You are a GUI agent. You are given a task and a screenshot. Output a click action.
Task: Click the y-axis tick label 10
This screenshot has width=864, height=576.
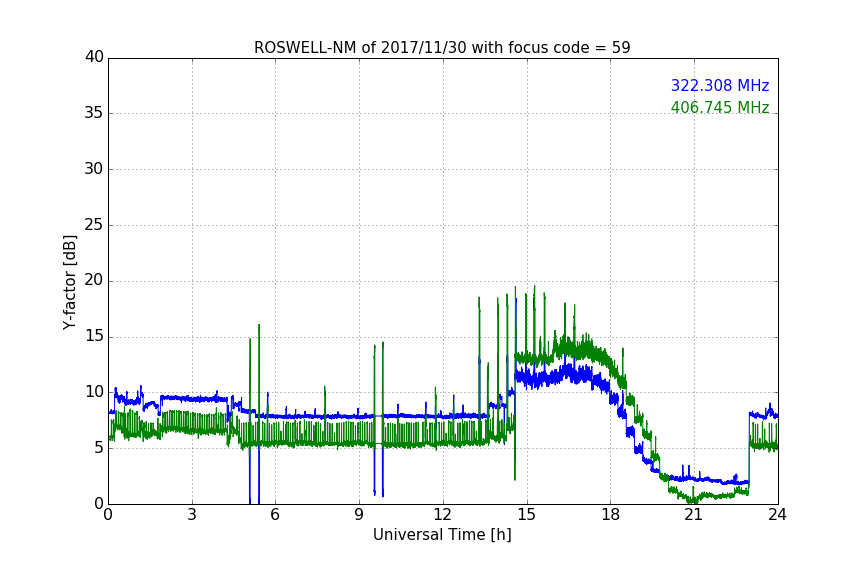[x=94, y=392]
